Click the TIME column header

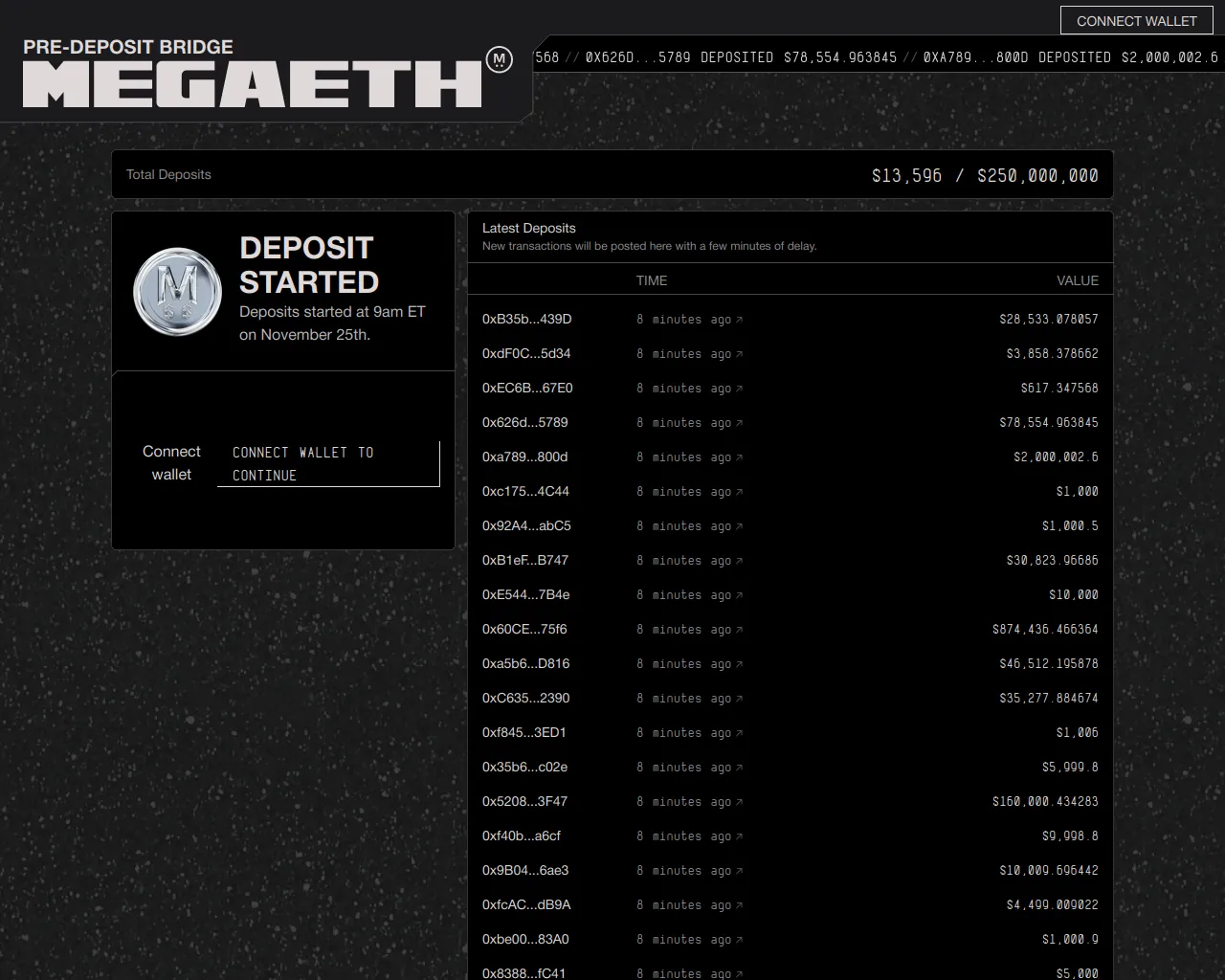[x=652, y=280]
